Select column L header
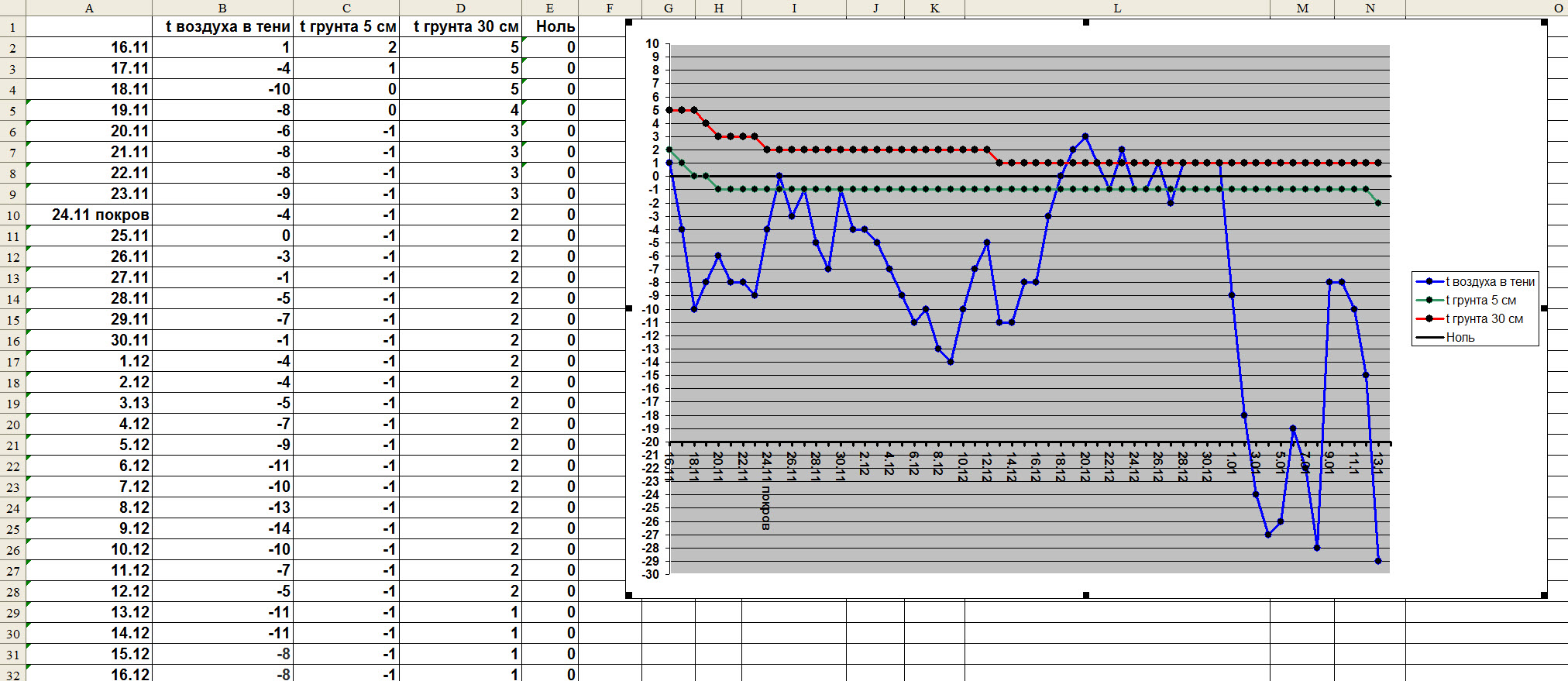This screenshot has height=681, width=1568. click(x=1116, y=8)
